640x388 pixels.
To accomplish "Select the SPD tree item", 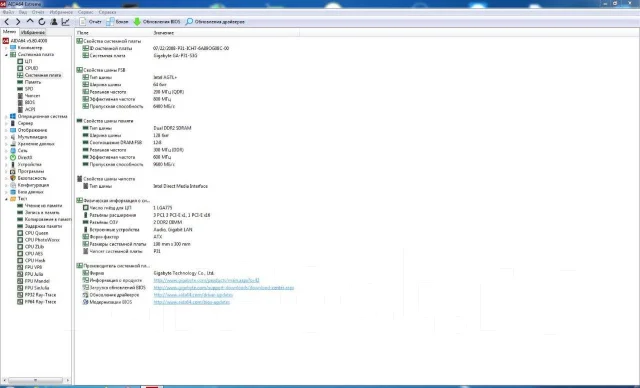I will [x=29, y=89].
